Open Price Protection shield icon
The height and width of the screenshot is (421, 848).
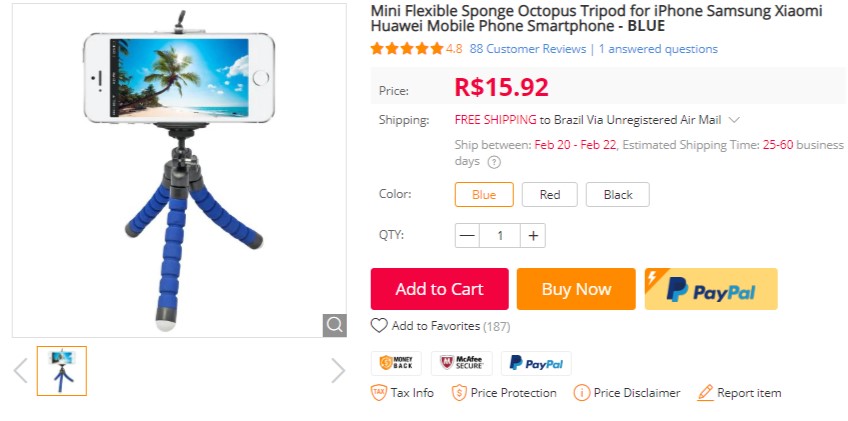[x=459, y=393]
